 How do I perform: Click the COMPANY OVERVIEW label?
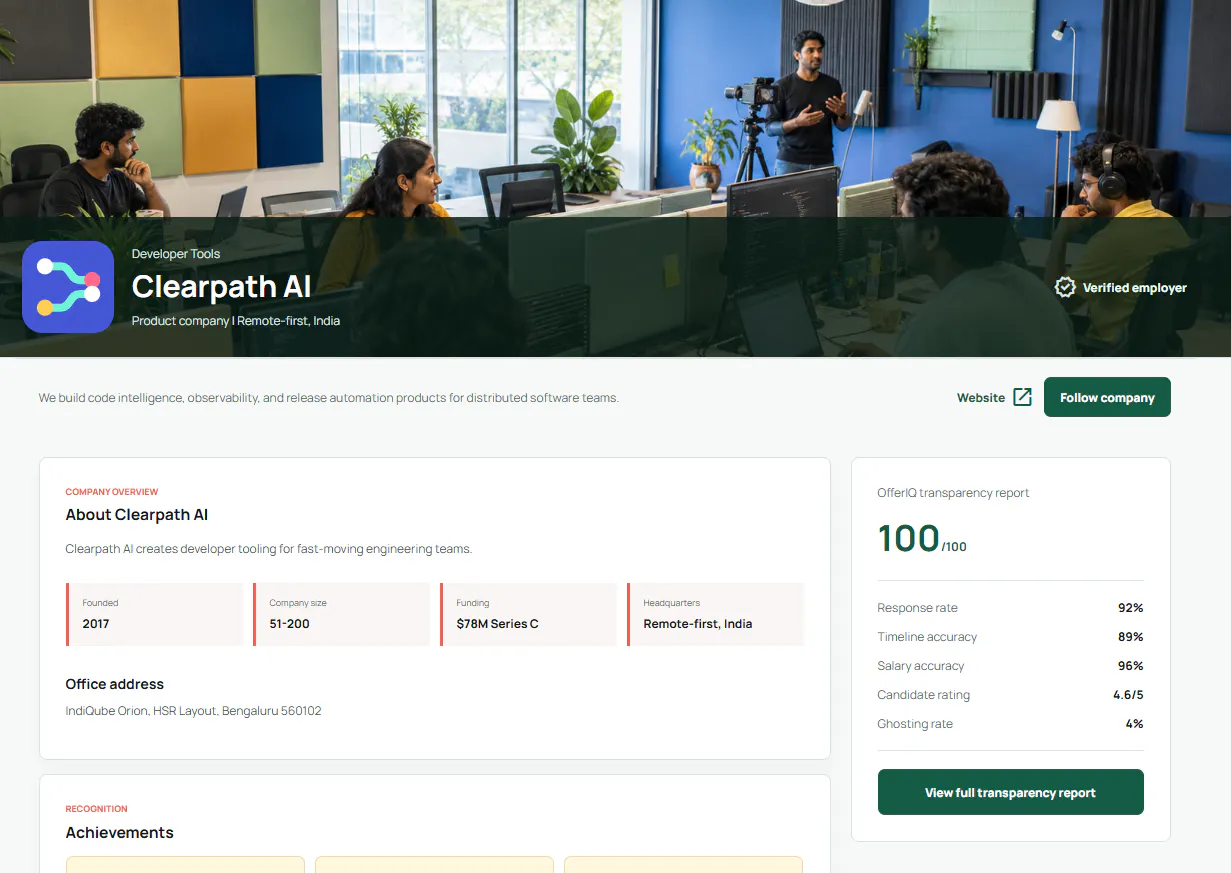[x=112, y=492]
